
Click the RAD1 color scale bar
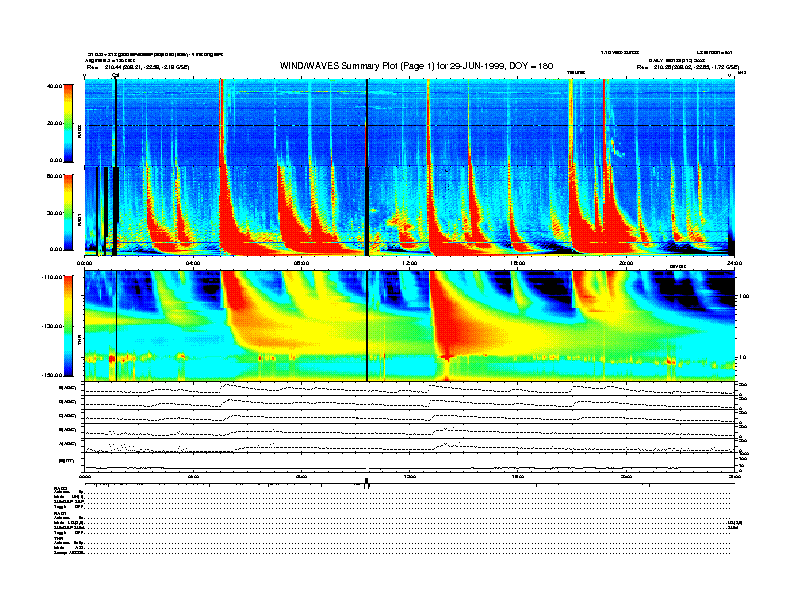pyautogui.click(x=68, y=213)
